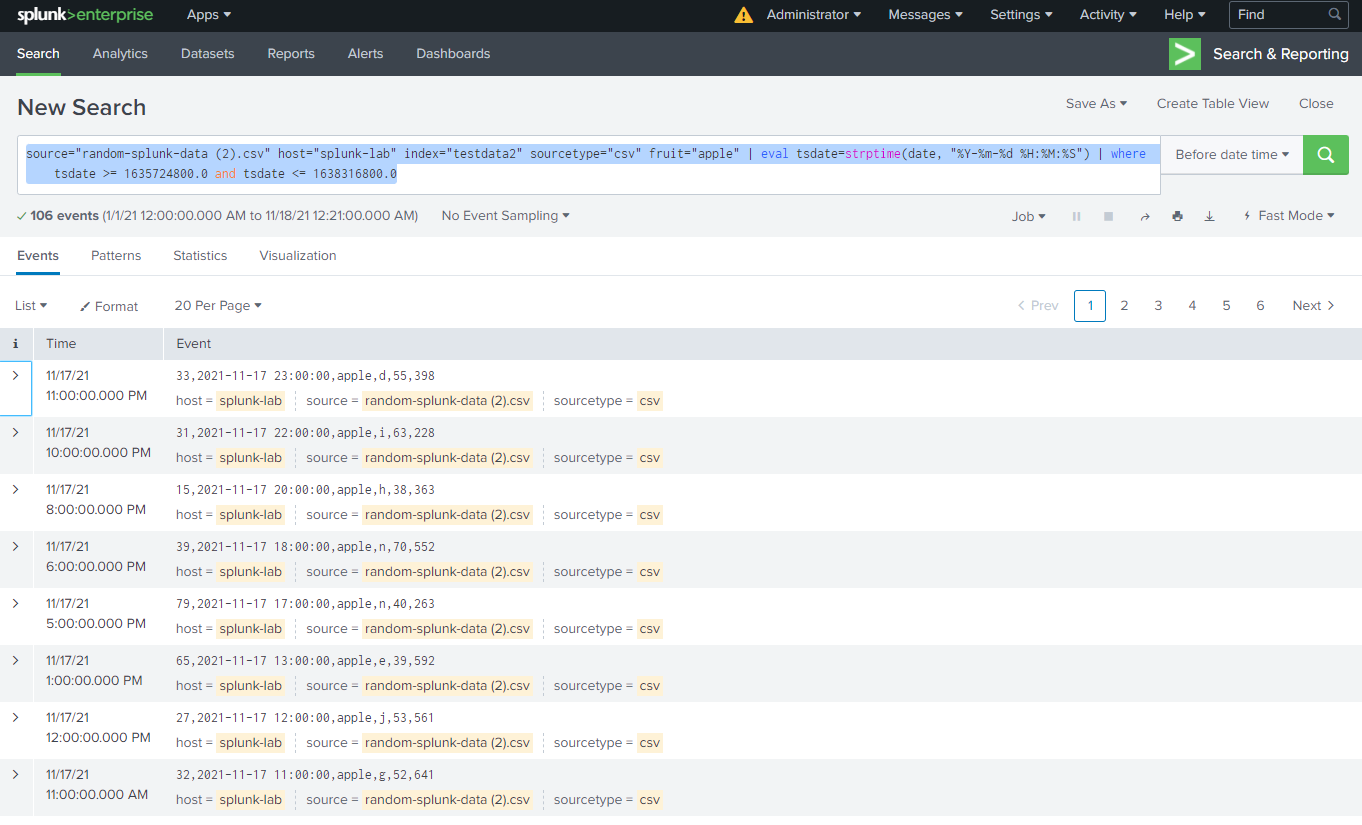Click csv sourcetype value in first event

[650, 401]
